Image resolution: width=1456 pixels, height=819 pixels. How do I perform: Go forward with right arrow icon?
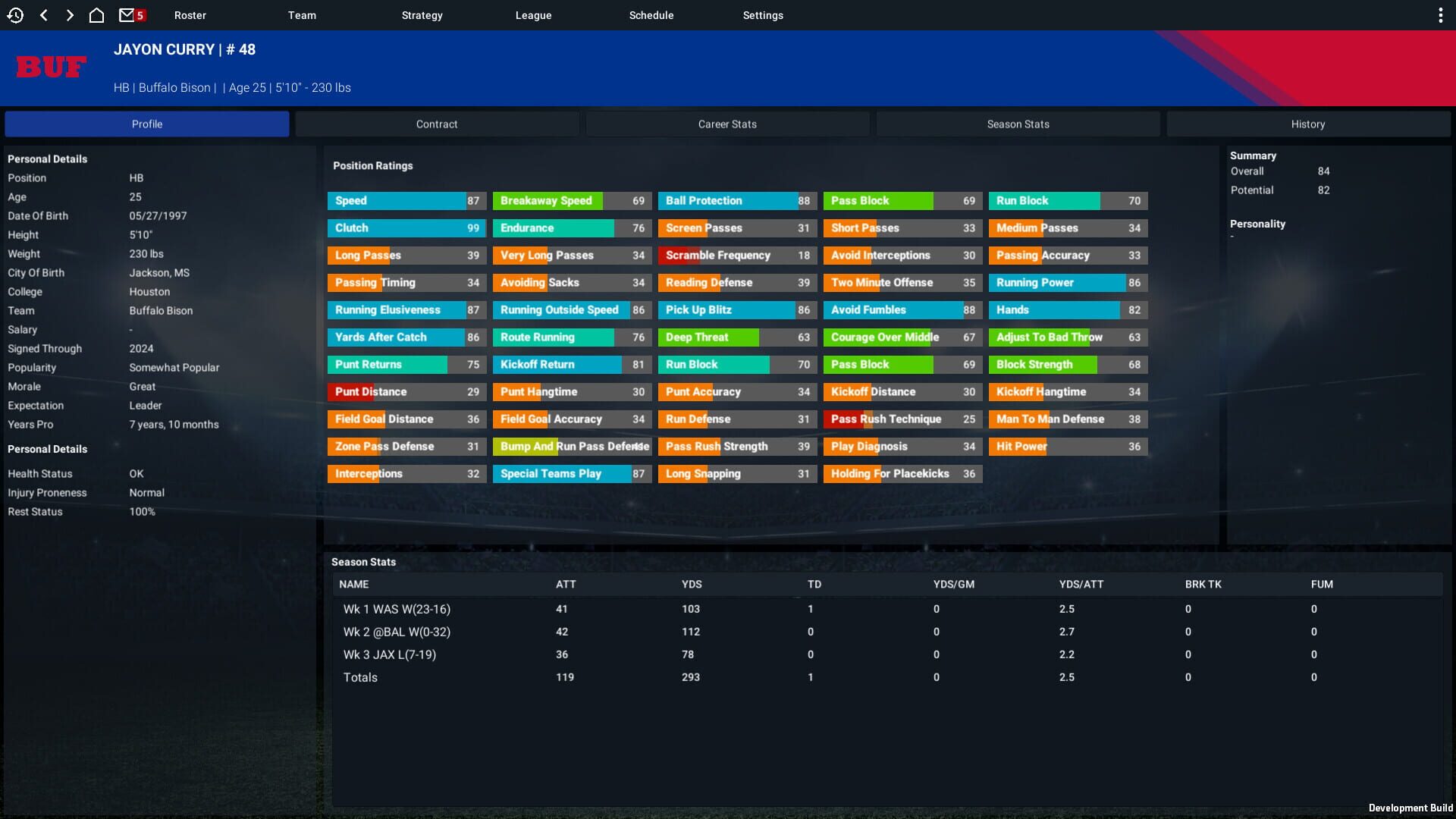(70, 15)
